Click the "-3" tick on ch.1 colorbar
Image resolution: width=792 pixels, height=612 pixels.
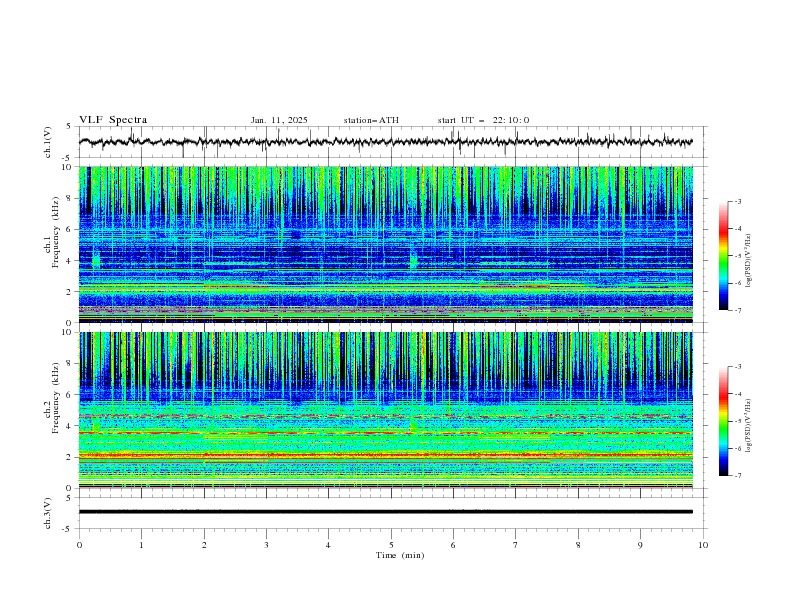pyautogui.click(x=737, y=201)
